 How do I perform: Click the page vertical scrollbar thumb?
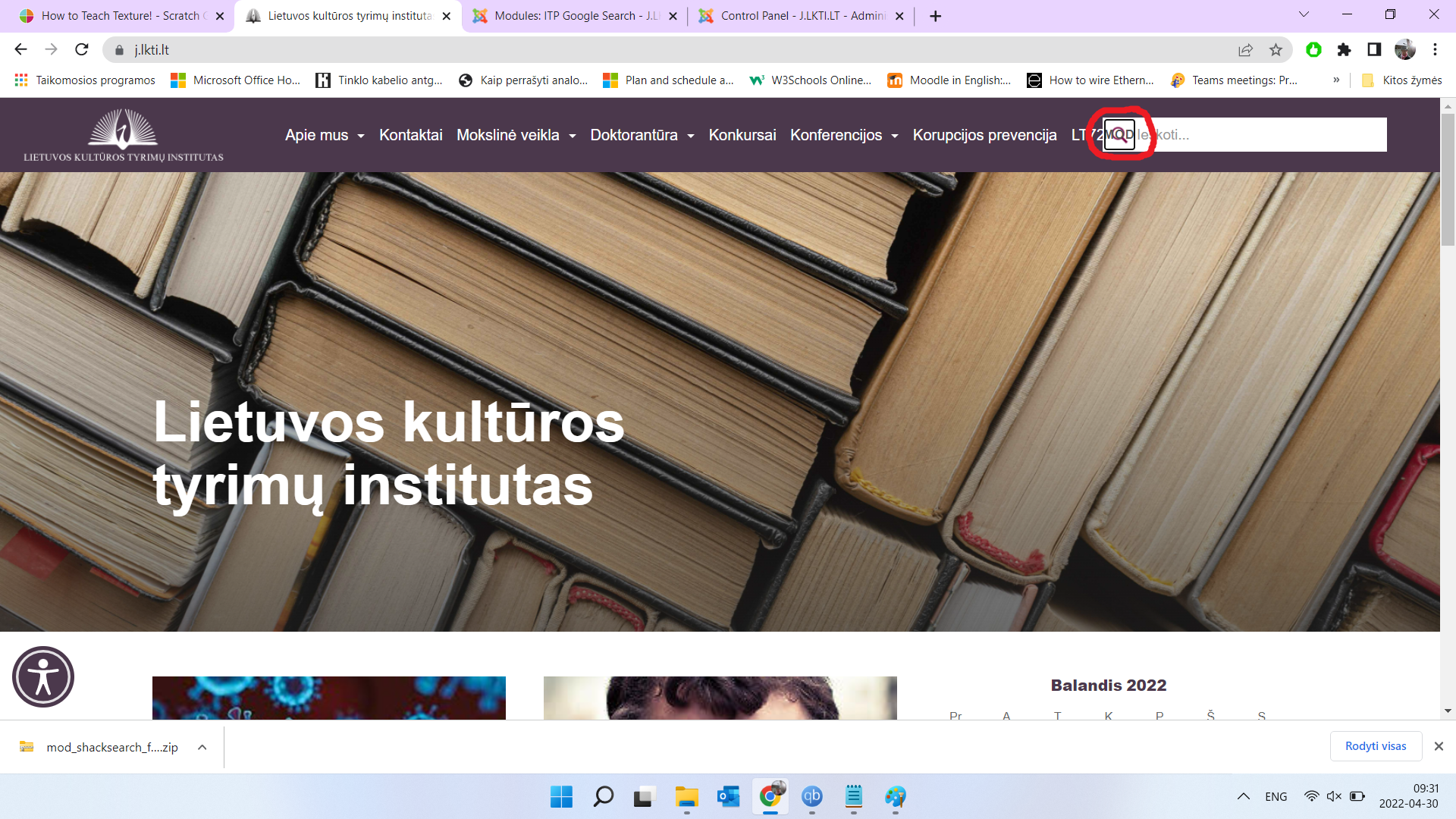click(1448, 179)
